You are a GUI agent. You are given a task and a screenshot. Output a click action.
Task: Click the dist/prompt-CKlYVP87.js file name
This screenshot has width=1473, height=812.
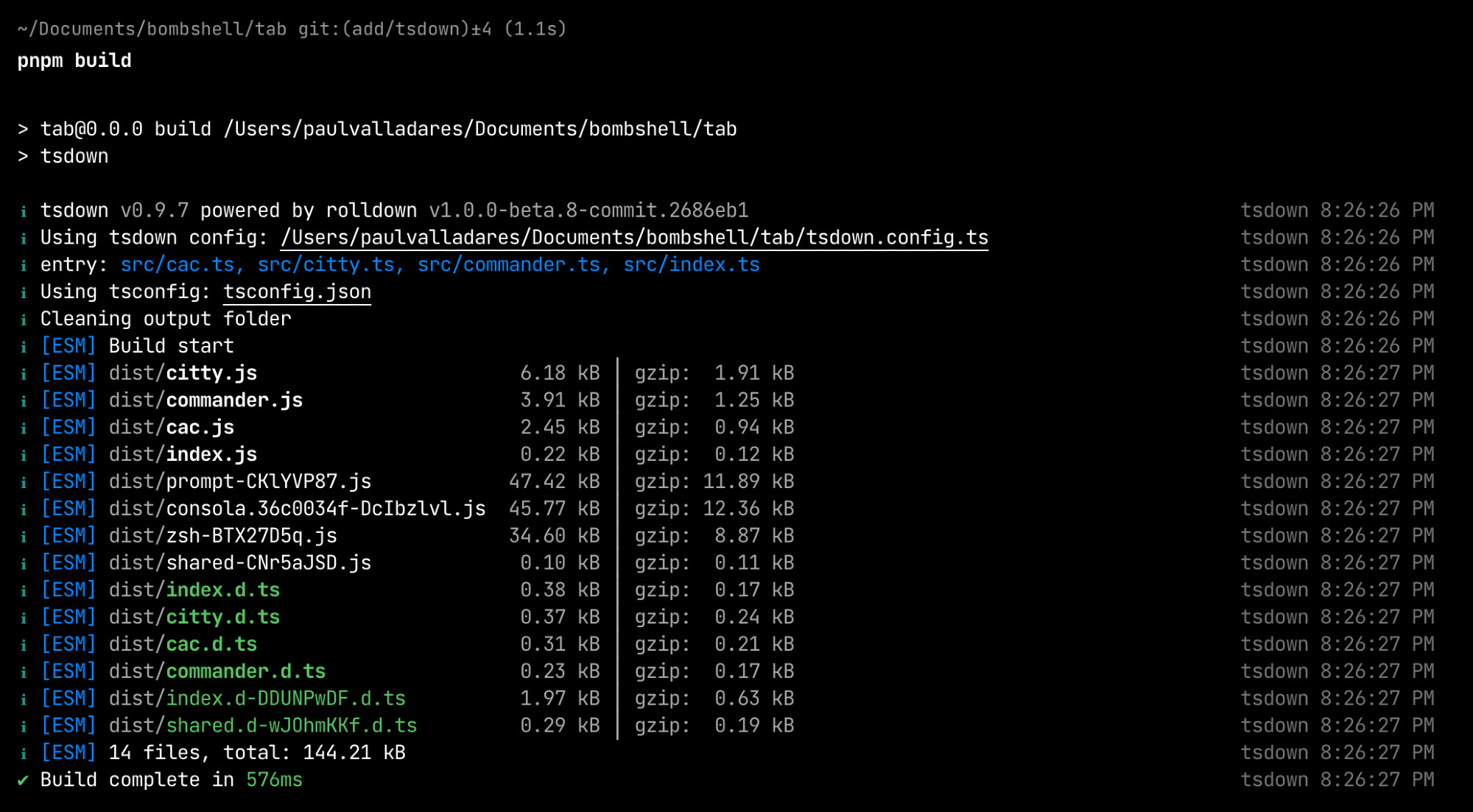click(240, 481)
